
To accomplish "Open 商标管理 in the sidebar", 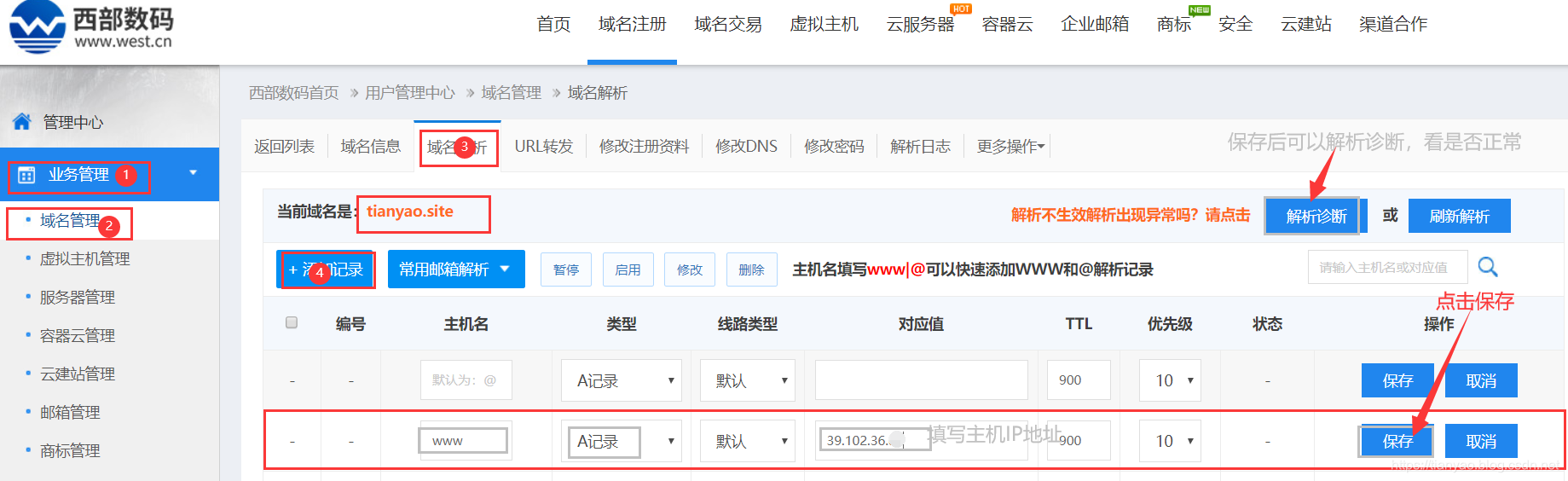I will click(x=70, y=450).
